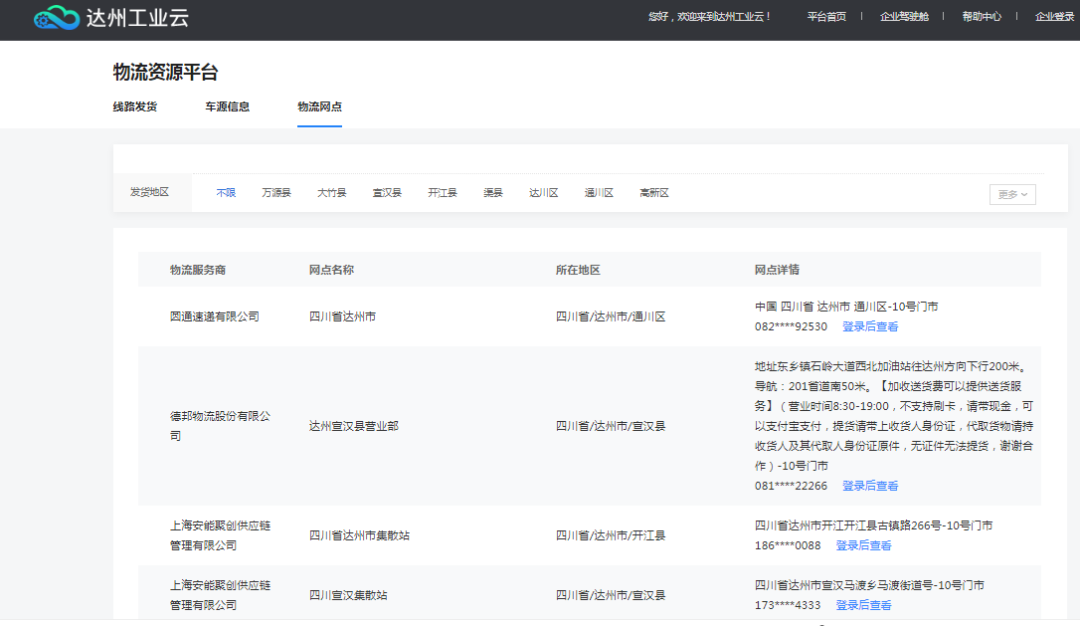Viewport: 1080px width, 626px height.
Task: Select 通川区 in the region filter
Action: coord(599,193)
